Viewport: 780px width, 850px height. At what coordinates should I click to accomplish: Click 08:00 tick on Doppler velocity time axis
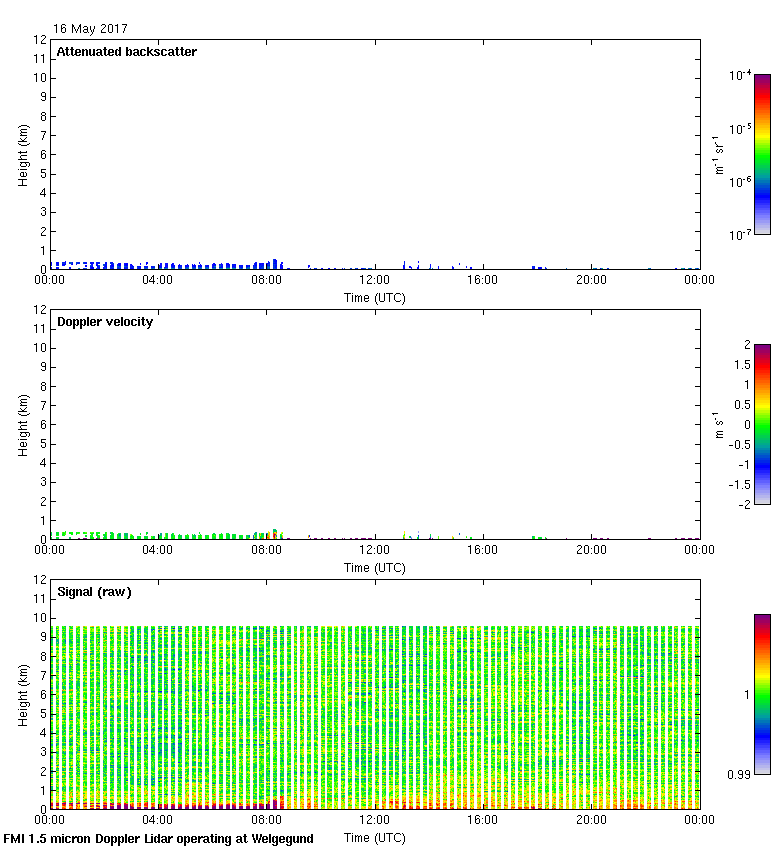pyautogui.click(x=266, y=550)
